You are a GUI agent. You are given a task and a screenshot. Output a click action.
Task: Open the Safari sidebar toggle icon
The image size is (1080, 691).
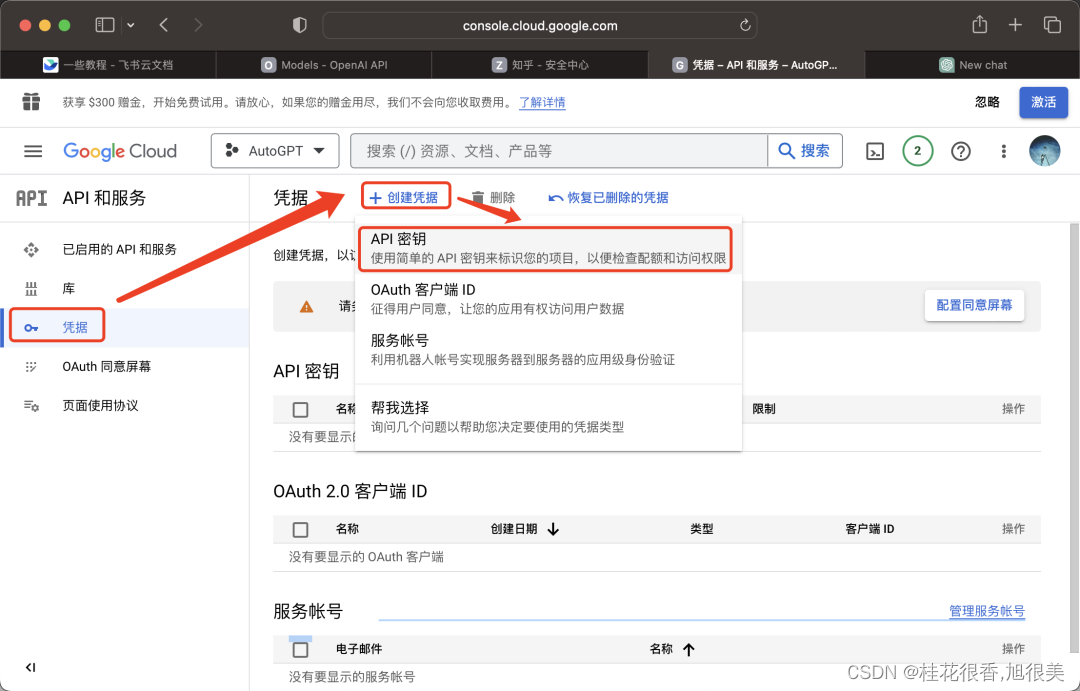[104, 25]
